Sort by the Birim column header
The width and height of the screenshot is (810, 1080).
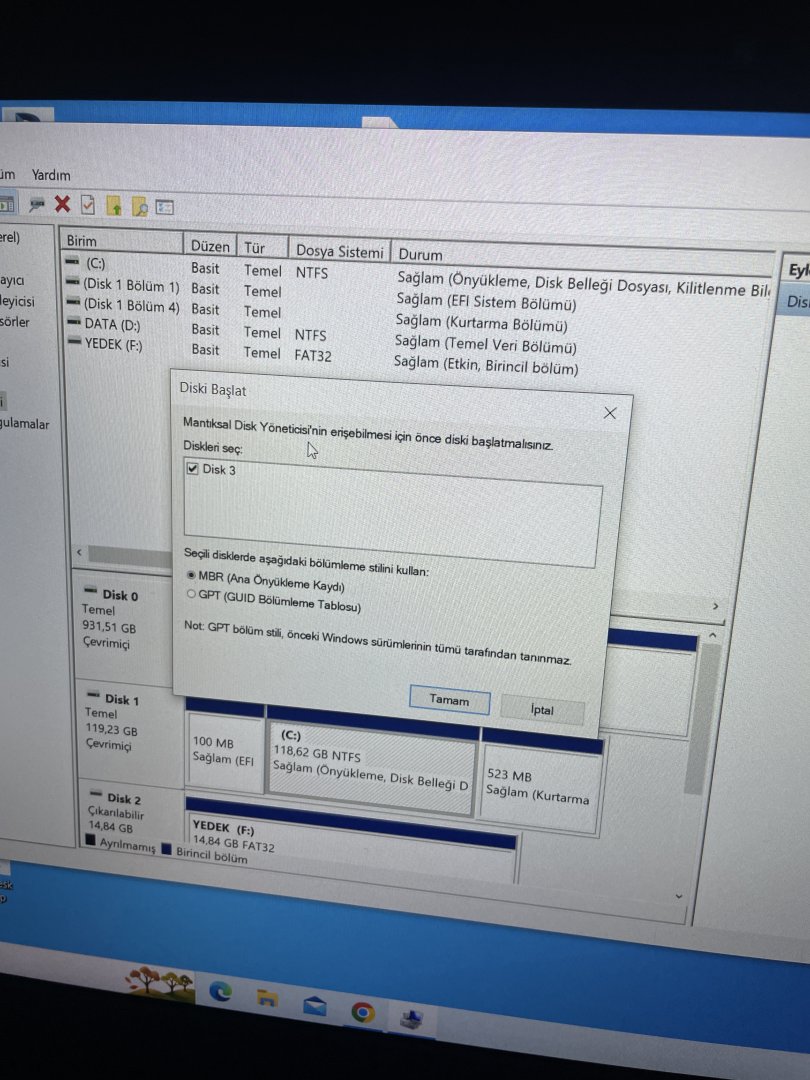(121, 241)
